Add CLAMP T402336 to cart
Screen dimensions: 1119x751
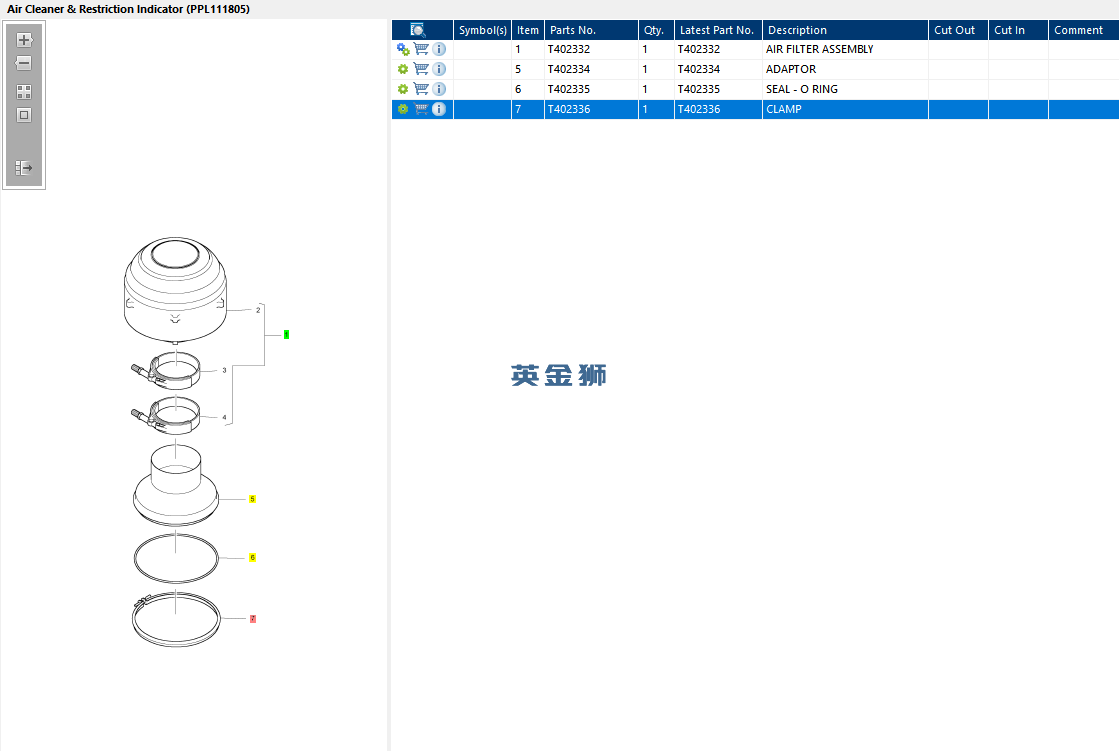[x=421, y=109]
